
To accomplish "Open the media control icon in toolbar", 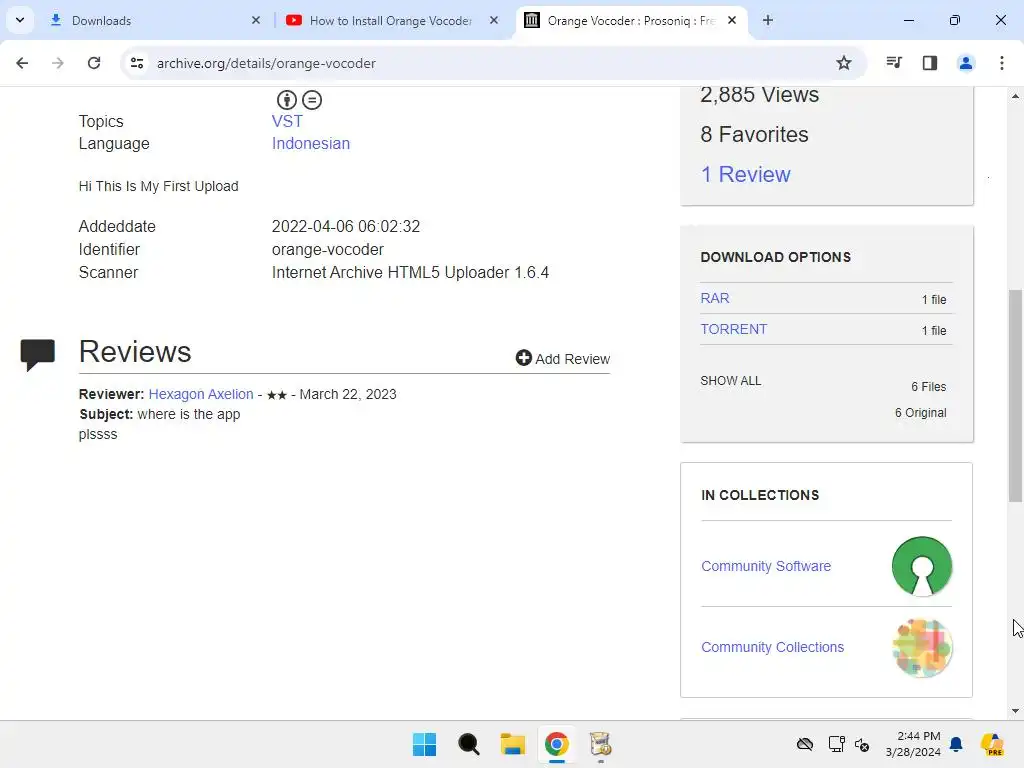I will 894,63.
